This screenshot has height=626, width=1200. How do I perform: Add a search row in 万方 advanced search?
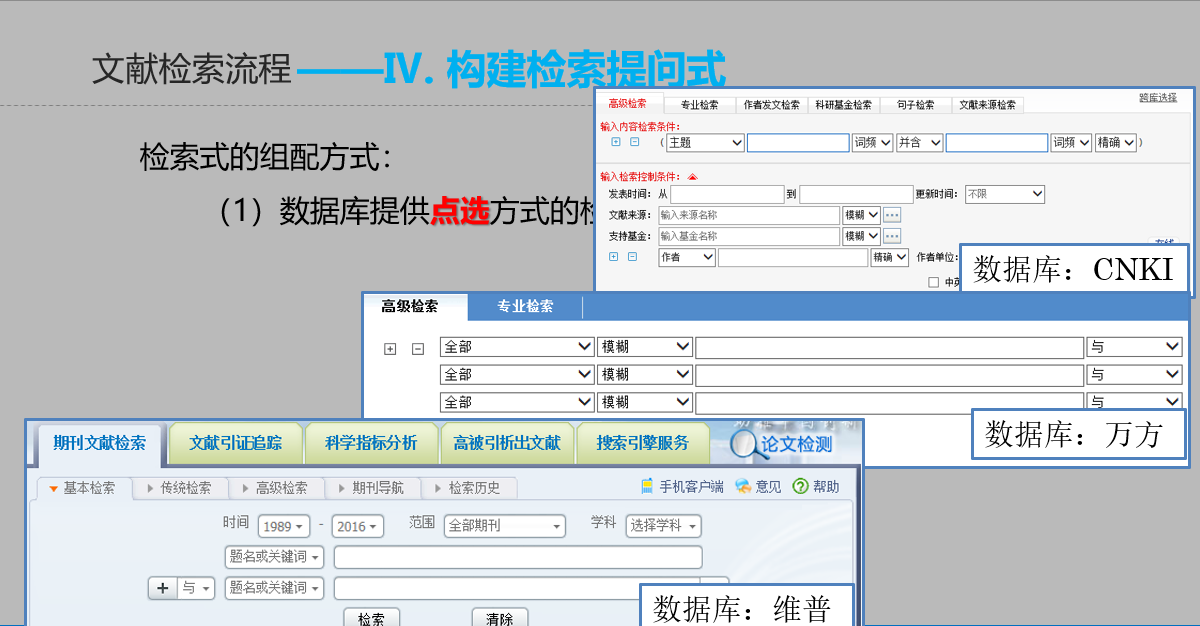390,349
